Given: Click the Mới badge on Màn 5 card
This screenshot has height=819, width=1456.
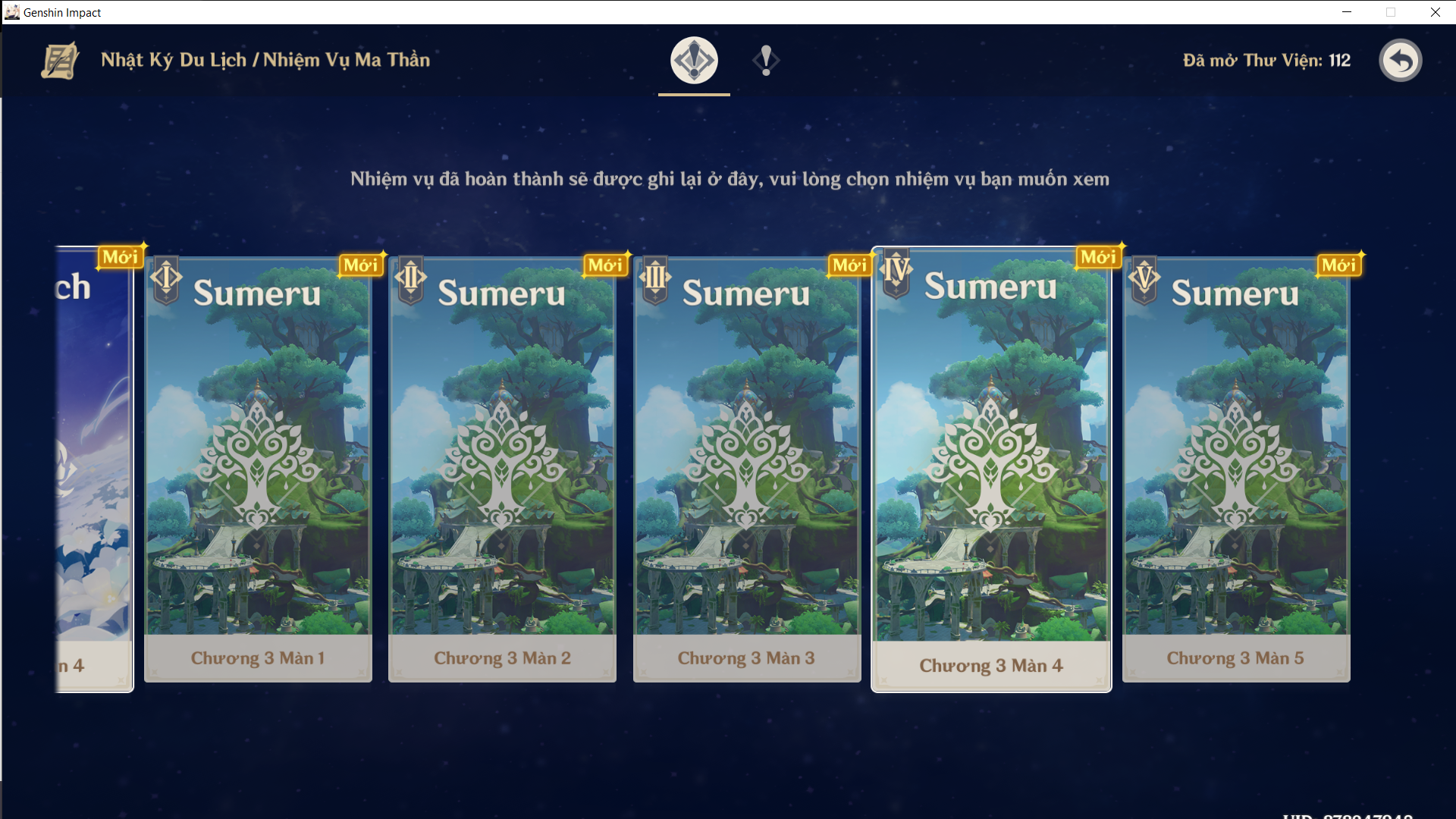Looking at the screenshot, I should (1339, 265).
